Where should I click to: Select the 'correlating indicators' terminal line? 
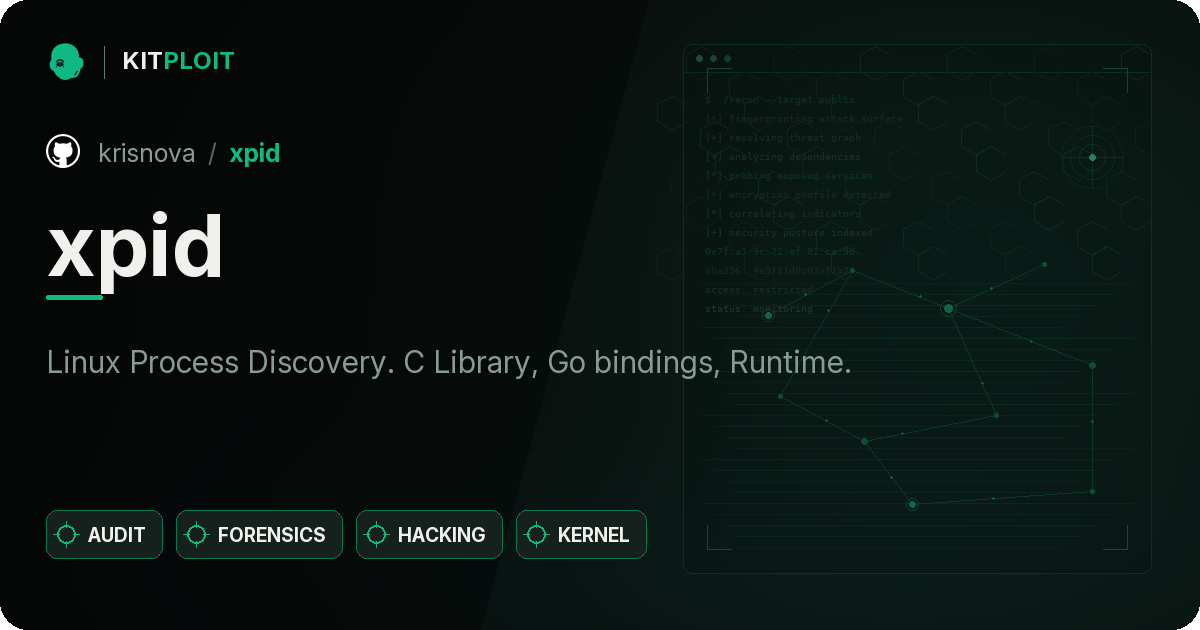point(783,214)
